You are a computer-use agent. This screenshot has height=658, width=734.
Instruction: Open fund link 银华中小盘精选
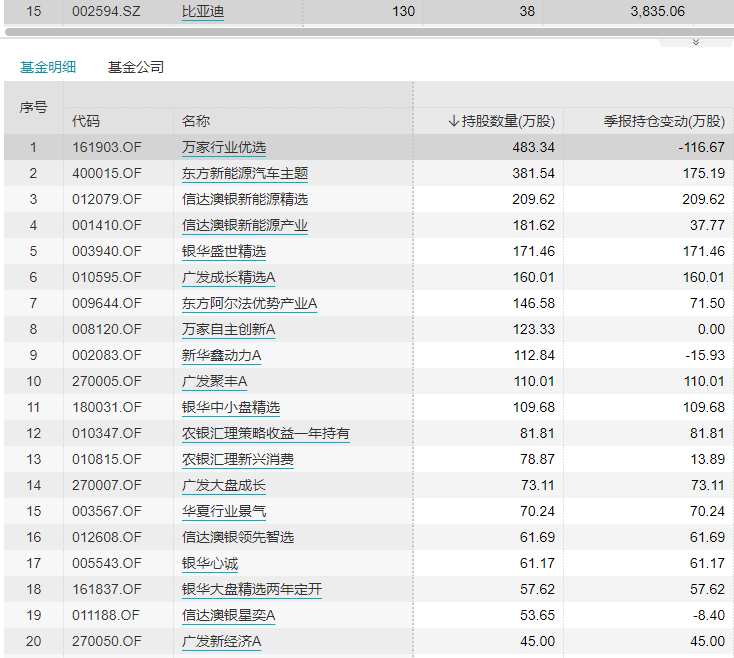[231, 407]
